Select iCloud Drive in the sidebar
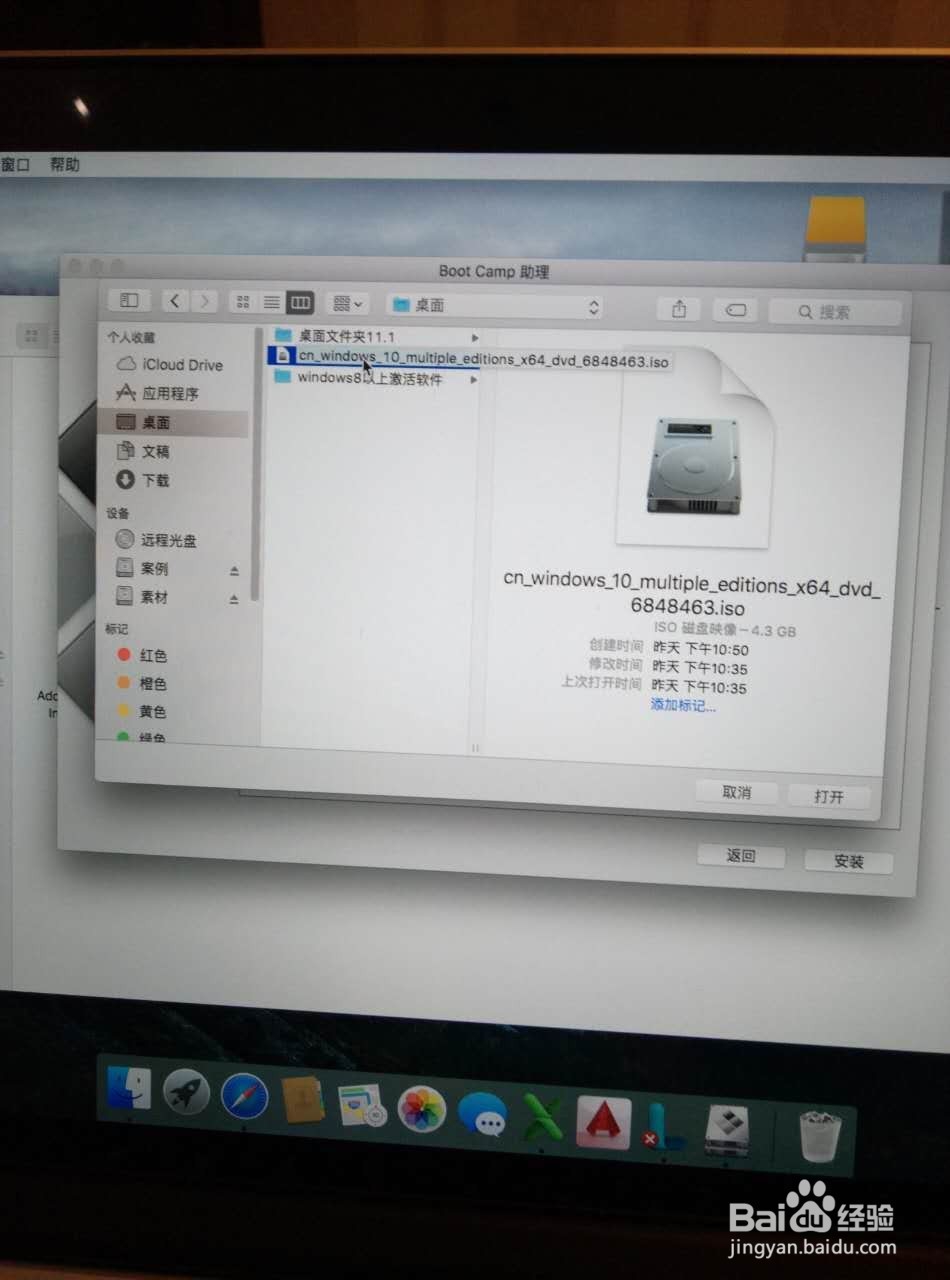 click(x=170, y=365)
